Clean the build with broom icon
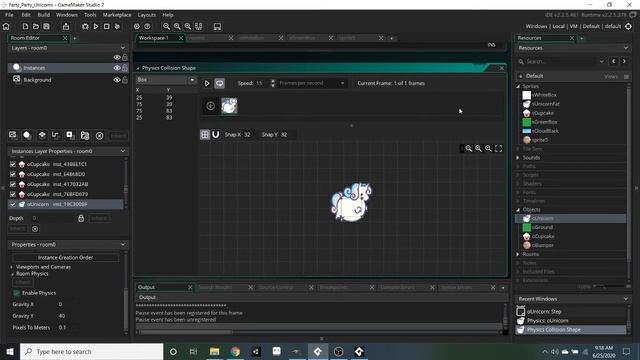This screenshot has height=360, width=640. (x=117, y=27)
